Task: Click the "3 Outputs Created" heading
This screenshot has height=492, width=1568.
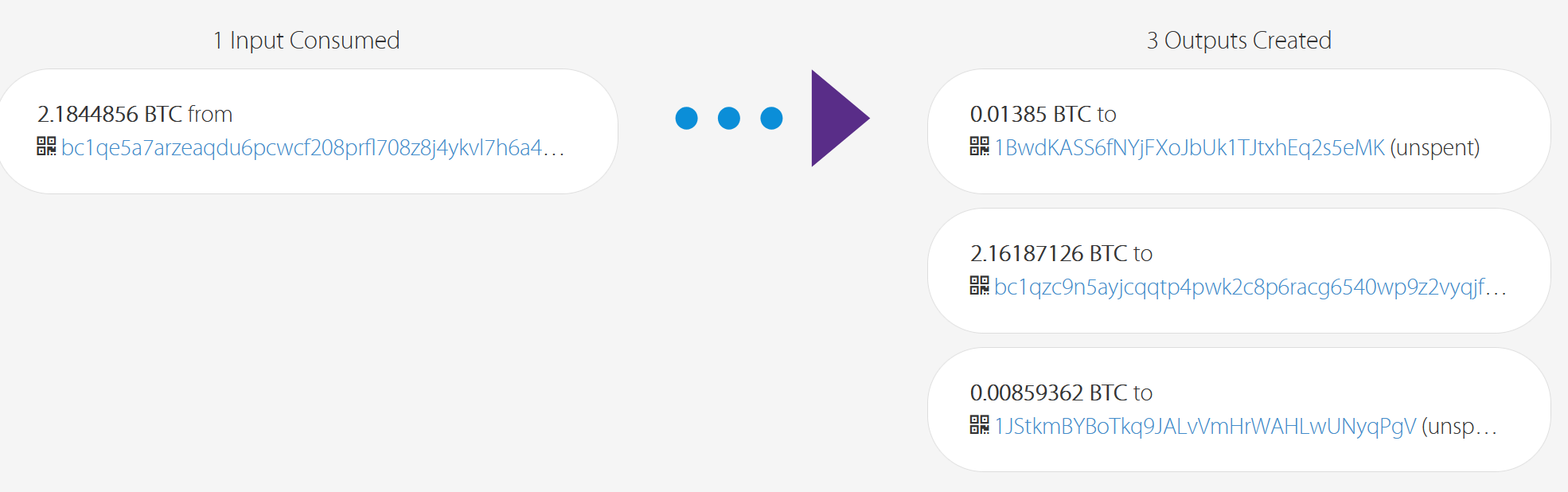Action: point(1238,41)
